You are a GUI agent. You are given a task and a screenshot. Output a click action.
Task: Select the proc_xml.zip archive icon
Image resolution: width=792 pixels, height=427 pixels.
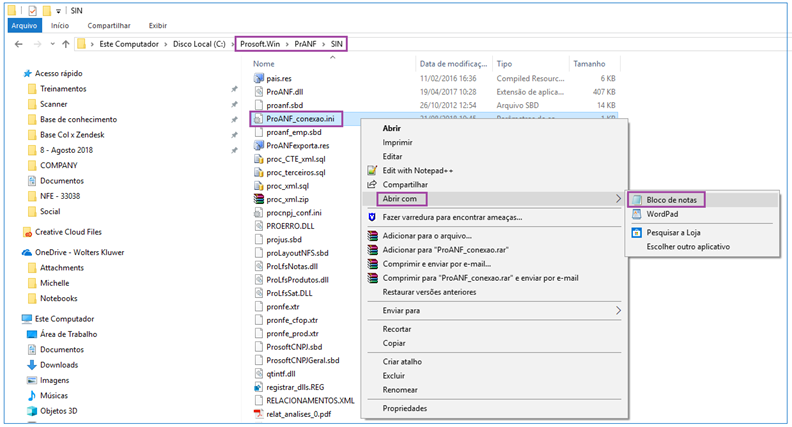click(259, 199)
